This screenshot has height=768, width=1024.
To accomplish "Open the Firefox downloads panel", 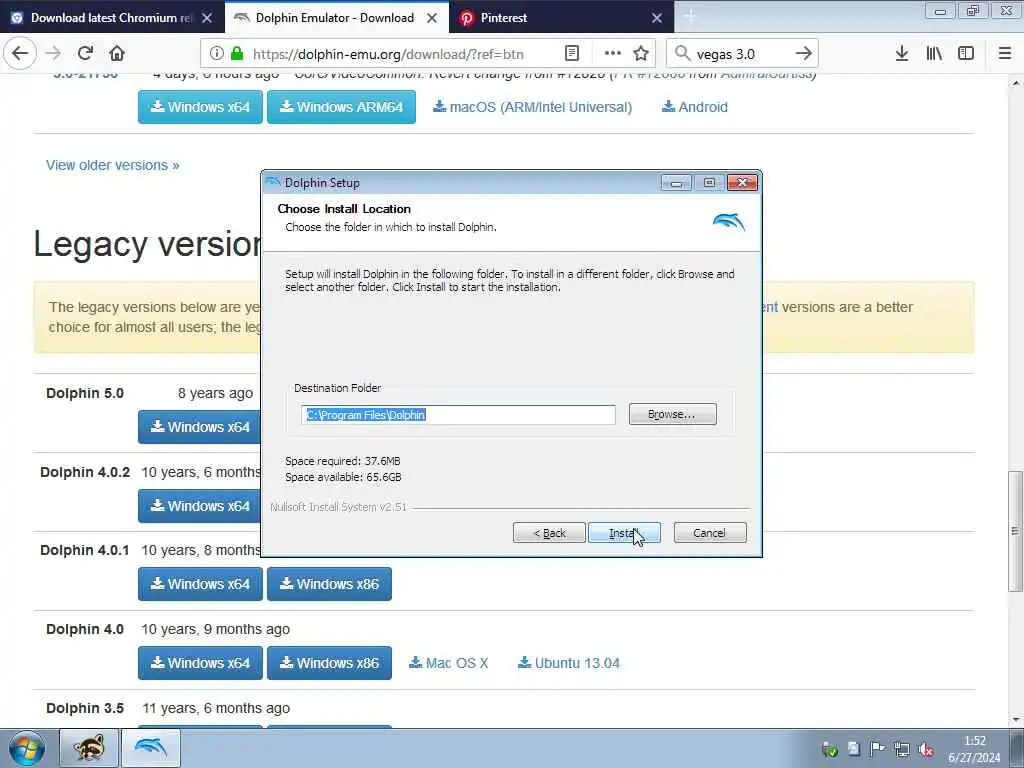I will [x=901, y=54].
